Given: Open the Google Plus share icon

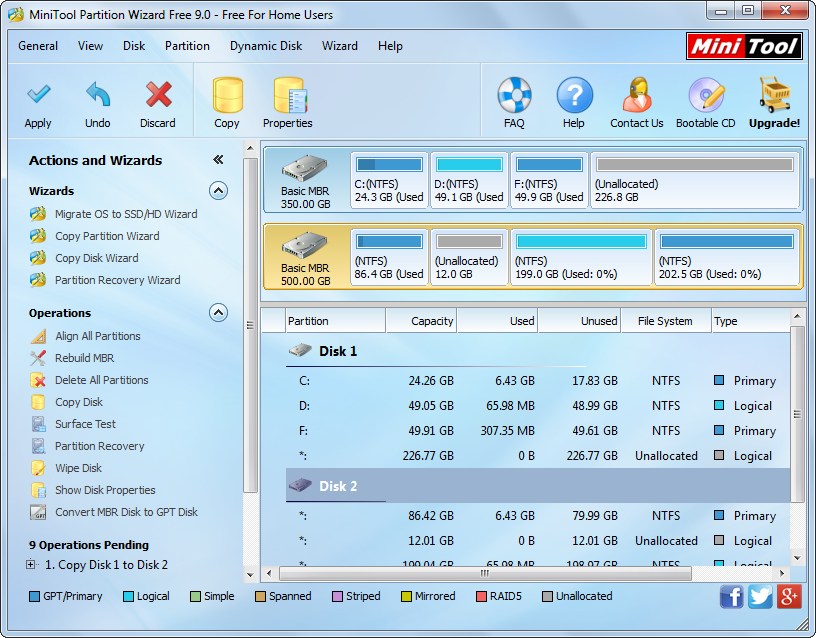Looking at the screenshot, I should click(x=789, y=596).
